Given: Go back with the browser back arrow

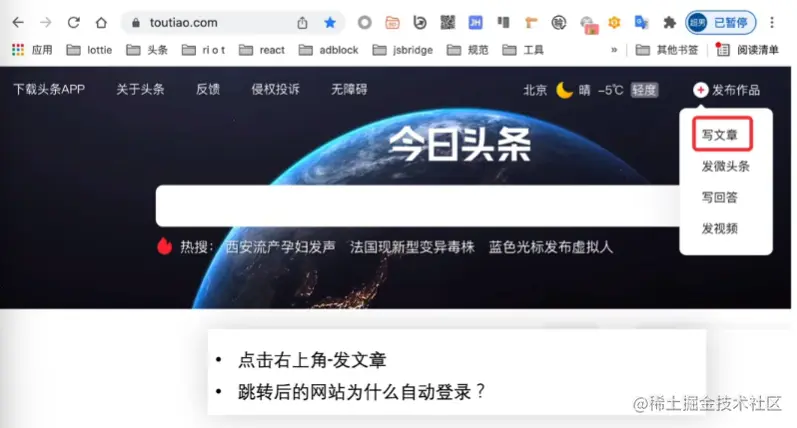Looking at the screenshot, I should click(x=18, y=22).
